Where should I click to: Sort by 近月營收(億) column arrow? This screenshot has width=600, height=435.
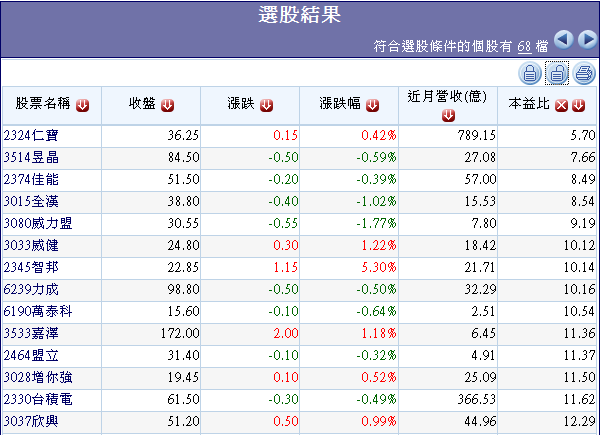448,115
